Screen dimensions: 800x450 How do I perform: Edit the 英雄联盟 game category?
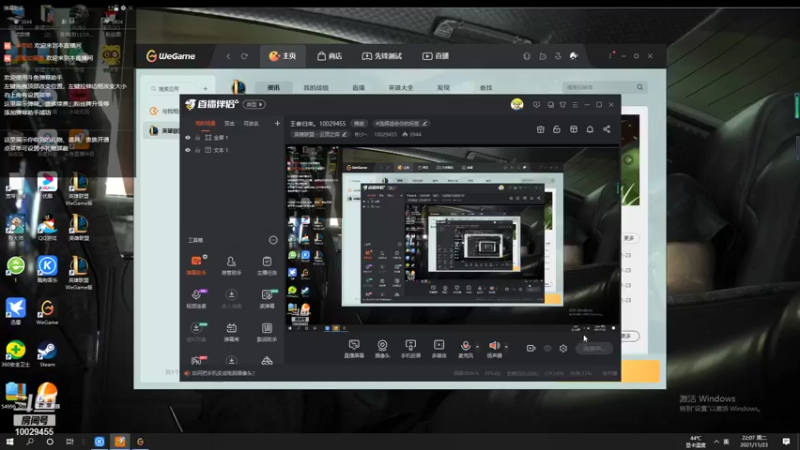(x=320, y=134)
